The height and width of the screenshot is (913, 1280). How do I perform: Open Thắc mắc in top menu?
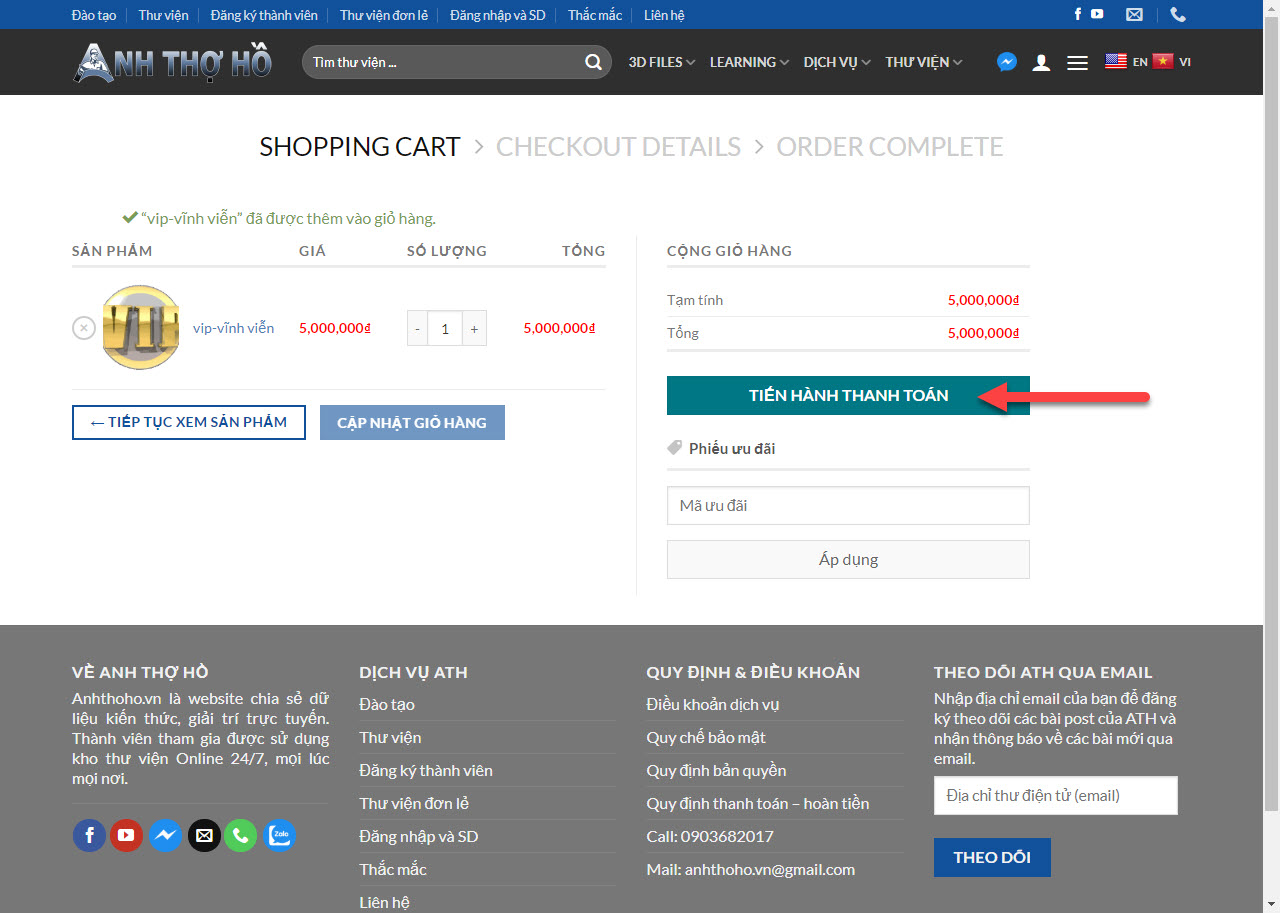coord(595,15)
